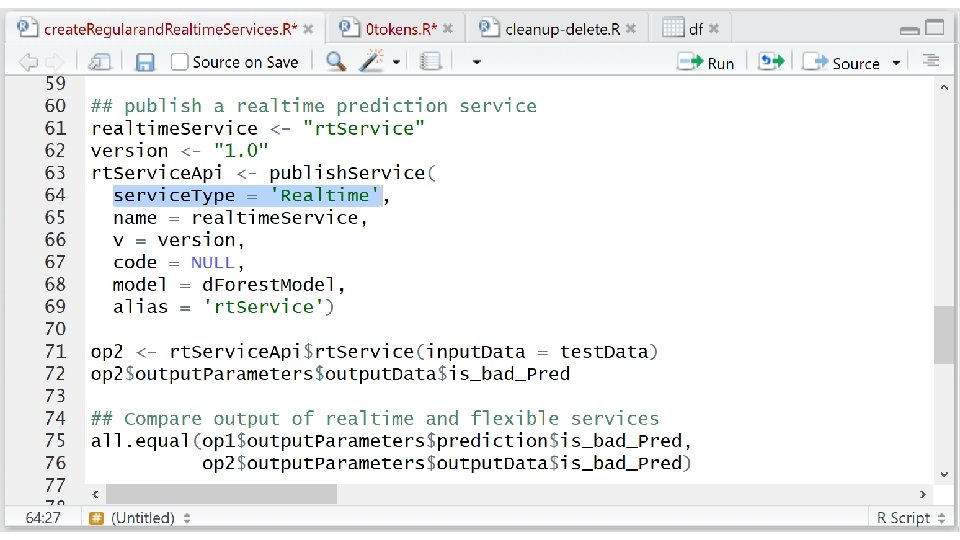The height and width of the screenshot is (540, 960).
Task: Open code tools dropdown arrow
Action: (x=396, y=62)
